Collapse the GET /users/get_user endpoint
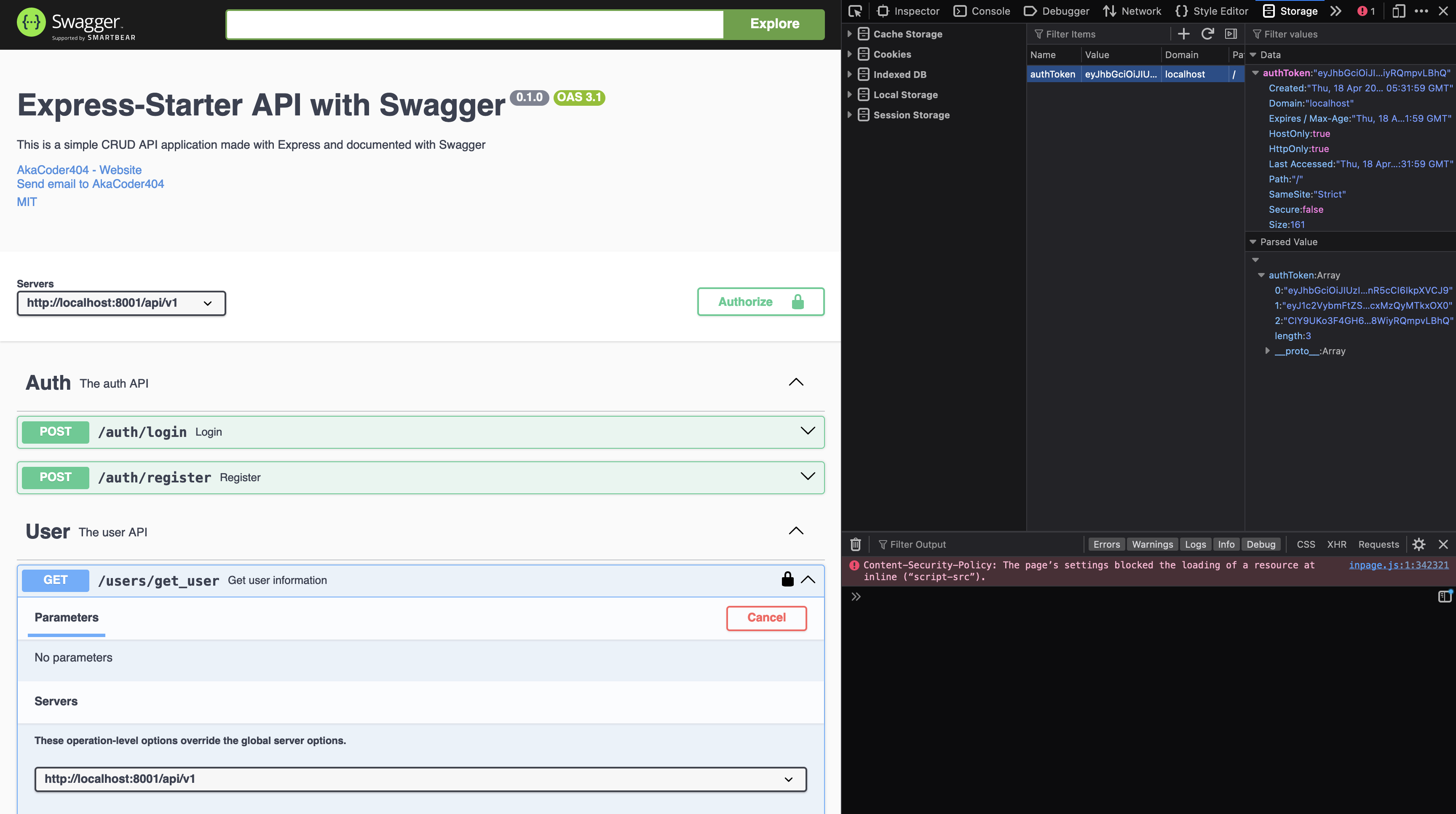This screenshot has width=1456, height=814. 808,579
